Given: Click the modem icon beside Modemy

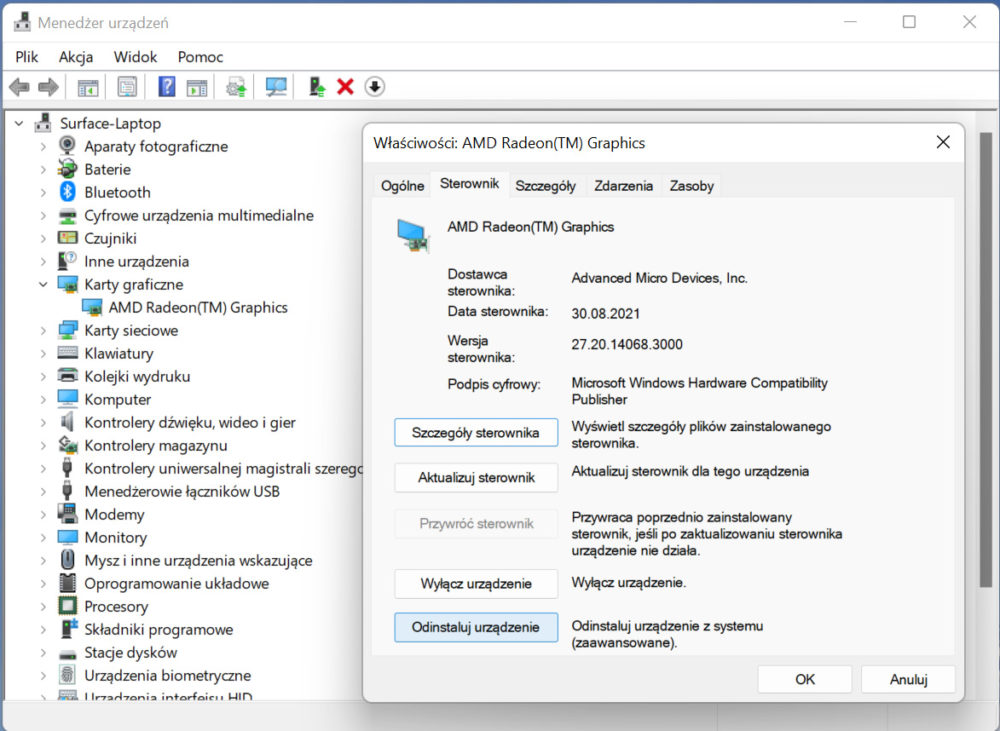Looking at the screenshot, I should [67, 514].
